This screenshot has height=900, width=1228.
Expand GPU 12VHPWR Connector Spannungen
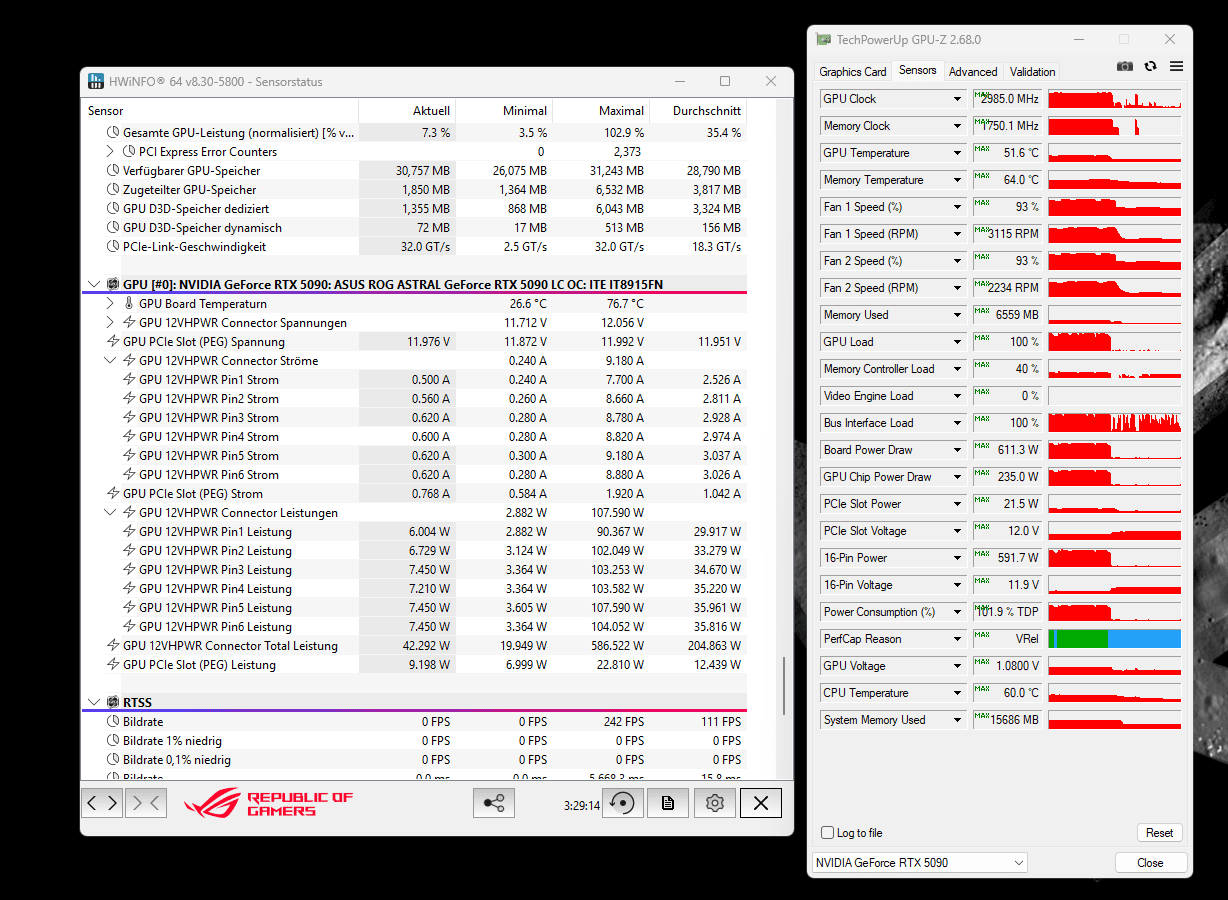click(x=110, y=323)
